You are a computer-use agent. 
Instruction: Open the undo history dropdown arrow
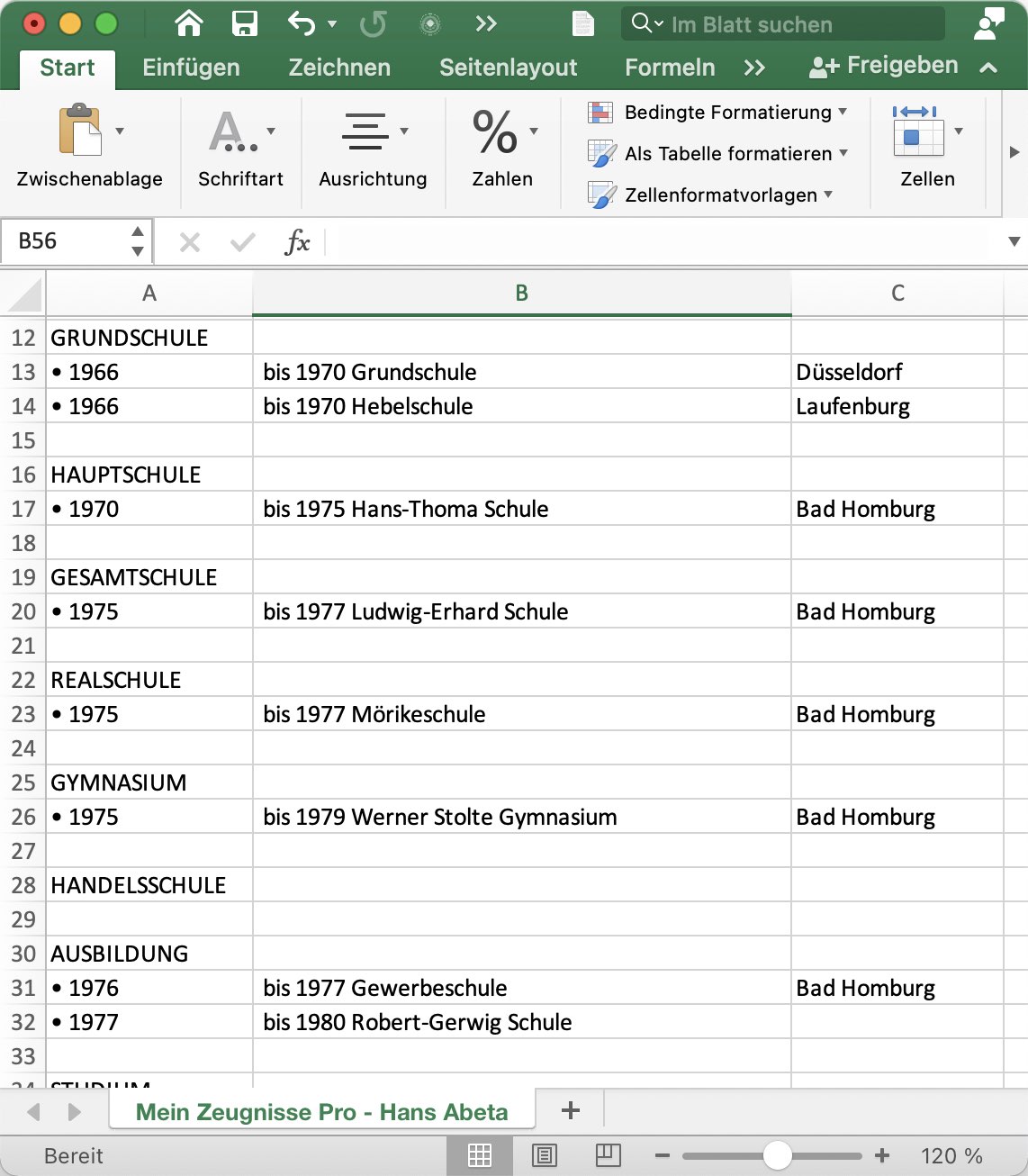click(332, 23)
